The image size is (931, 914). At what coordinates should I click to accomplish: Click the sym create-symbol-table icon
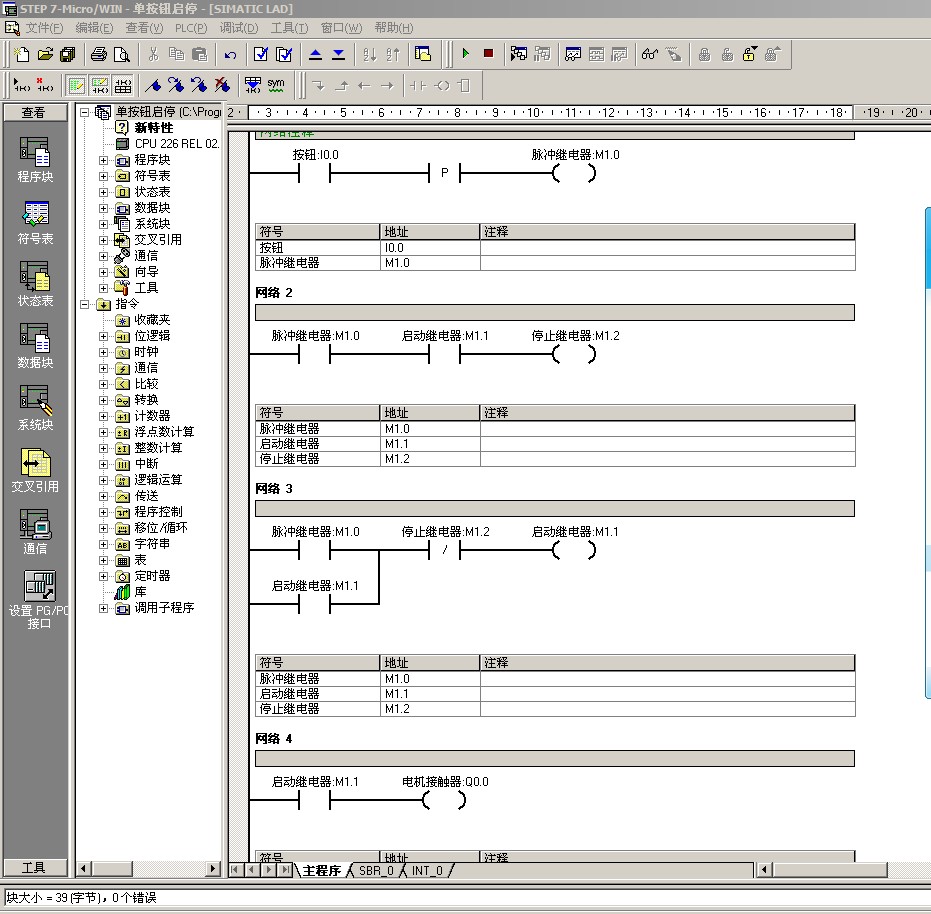coord(276,86)
